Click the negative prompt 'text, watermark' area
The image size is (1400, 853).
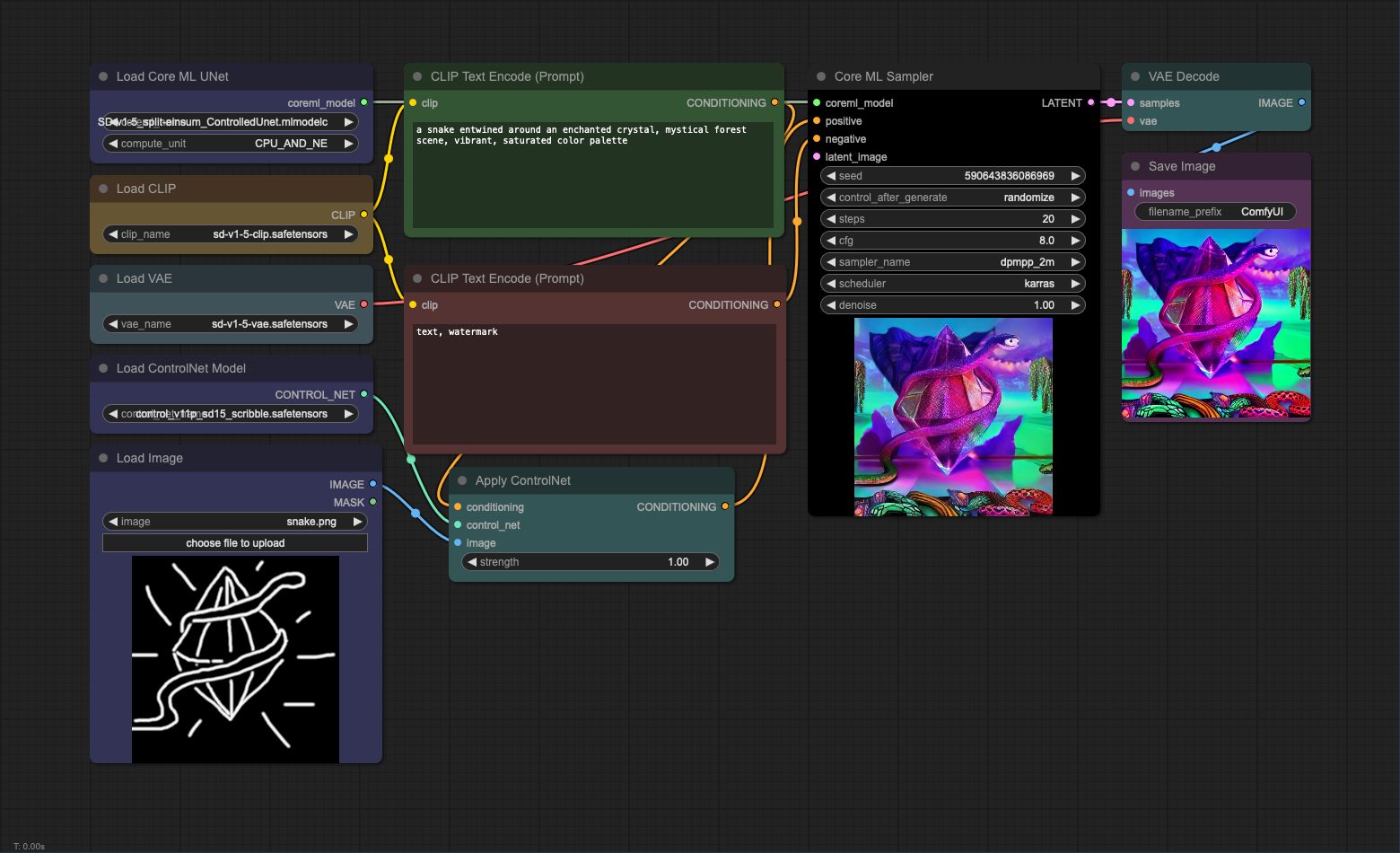coord(594,384)
